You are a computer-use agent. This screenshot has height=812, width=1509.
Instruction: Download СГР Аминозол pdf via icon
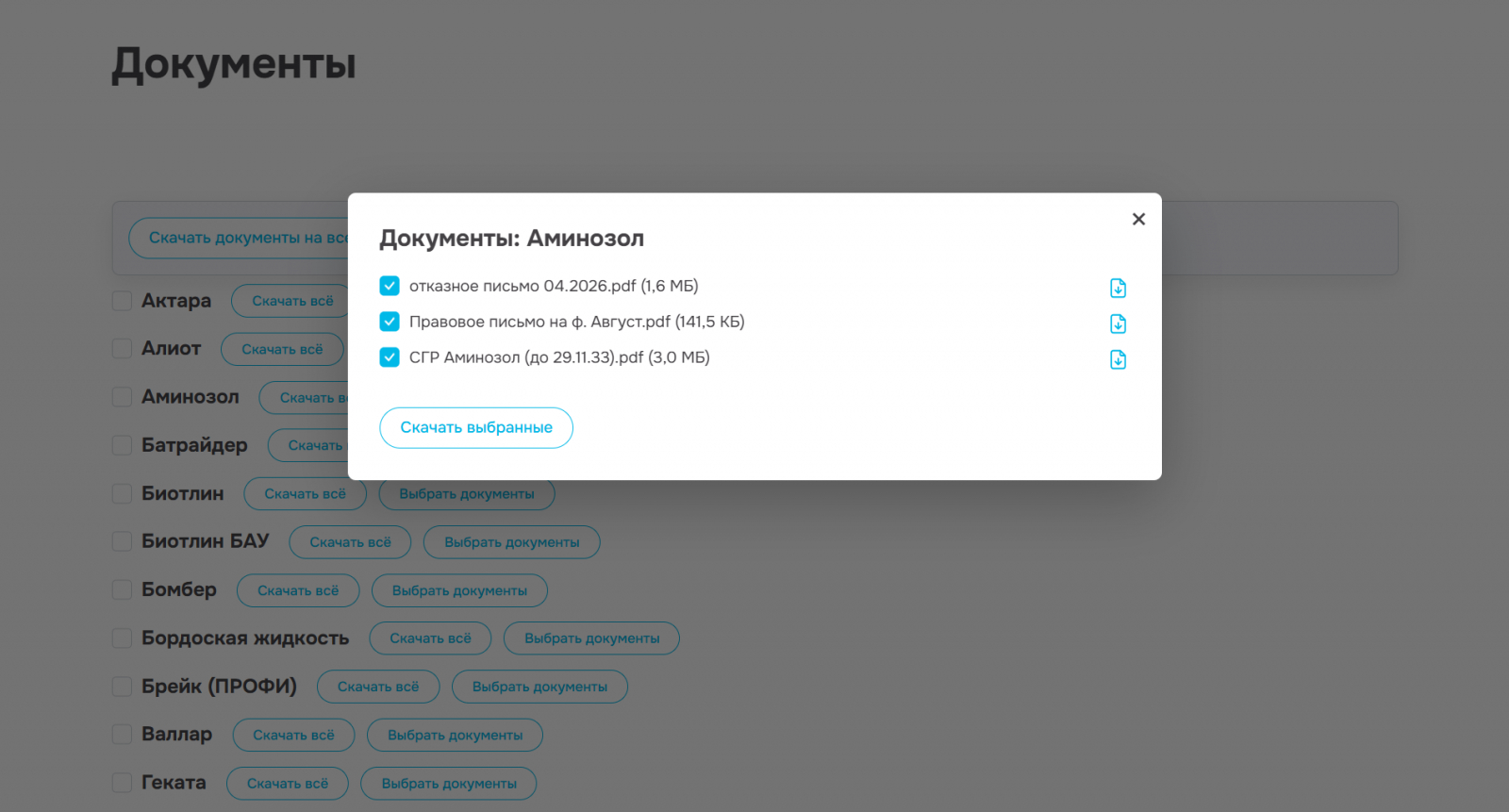point(1118,359)
